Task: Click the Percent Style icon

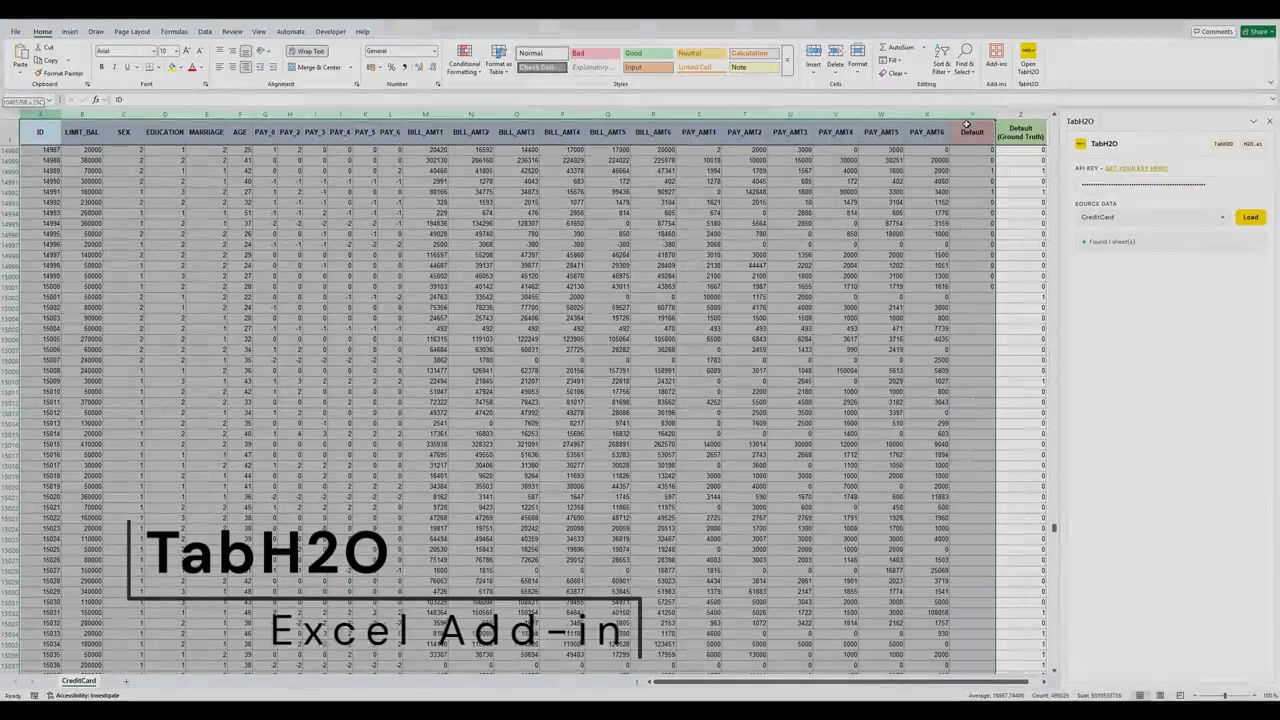Action: point(391,67)
